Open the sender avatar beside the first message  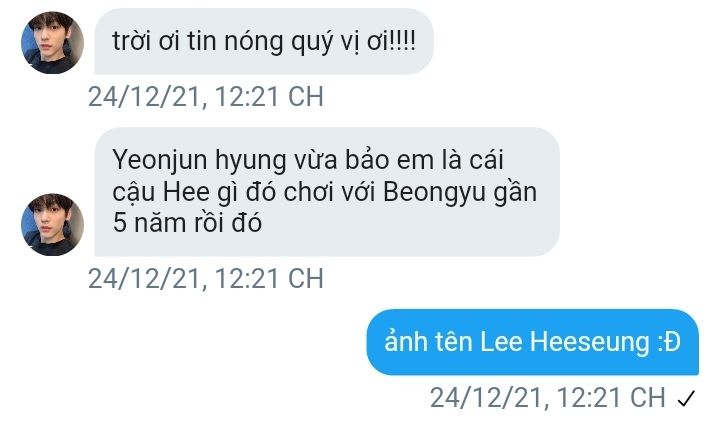coord(52,43)
